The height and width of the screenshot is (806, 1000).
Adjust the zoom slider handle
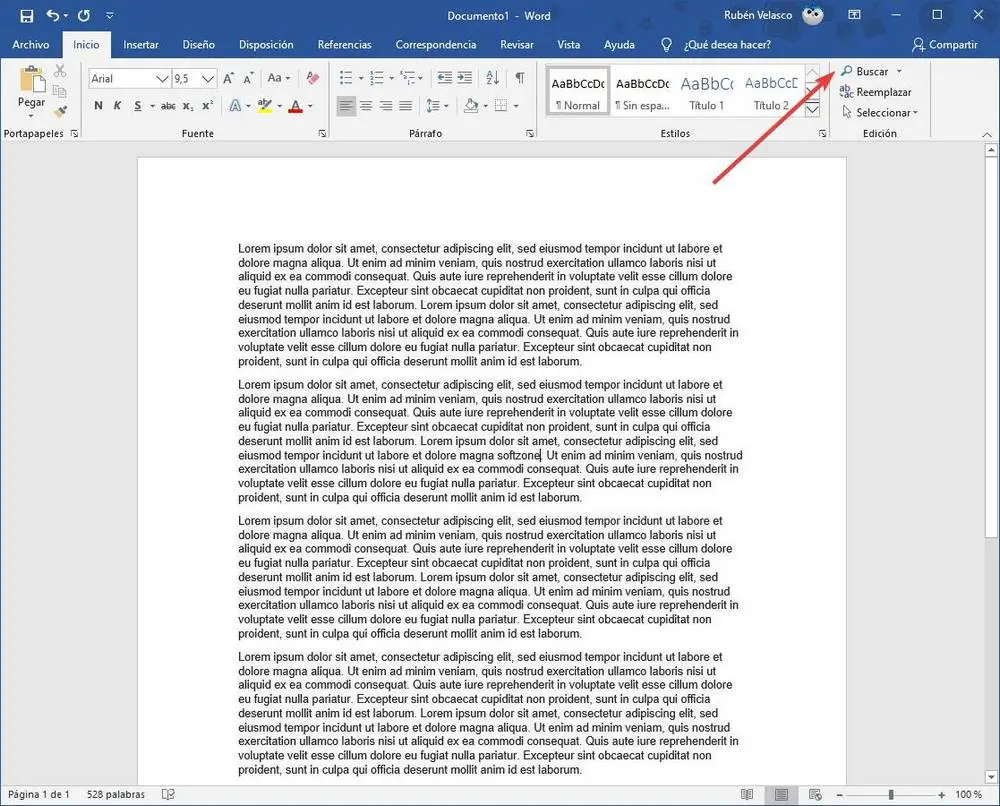point(891,795)
